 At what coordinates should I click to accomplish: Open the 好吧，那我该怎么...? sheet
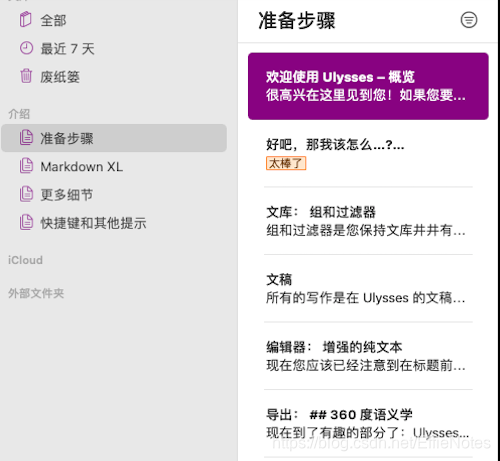(x=368, y=154)
